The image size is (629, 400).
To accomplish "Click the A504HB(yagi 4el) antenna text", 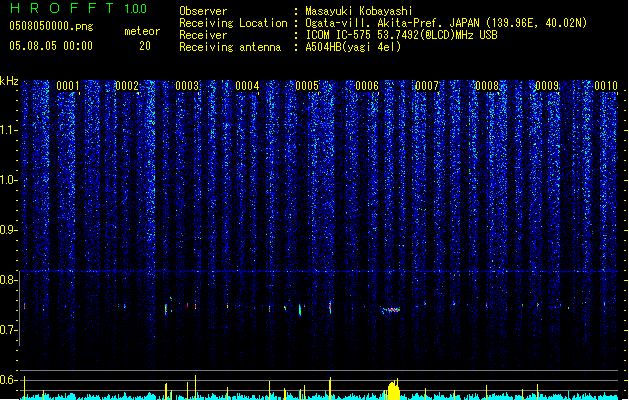I will (x=353, y=47).
